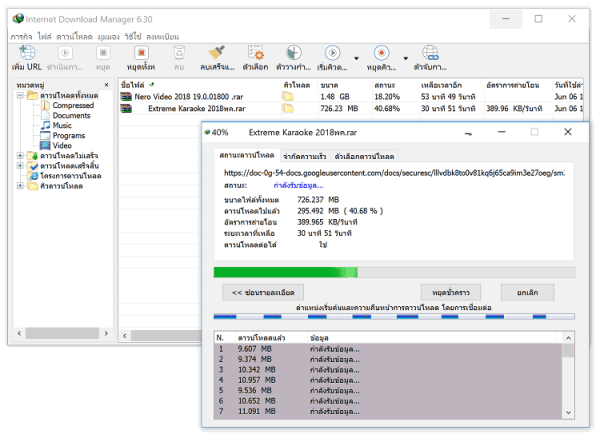Click connection list scroll up arrow
The height and width of the screenshot is (438, 600).
568,338
